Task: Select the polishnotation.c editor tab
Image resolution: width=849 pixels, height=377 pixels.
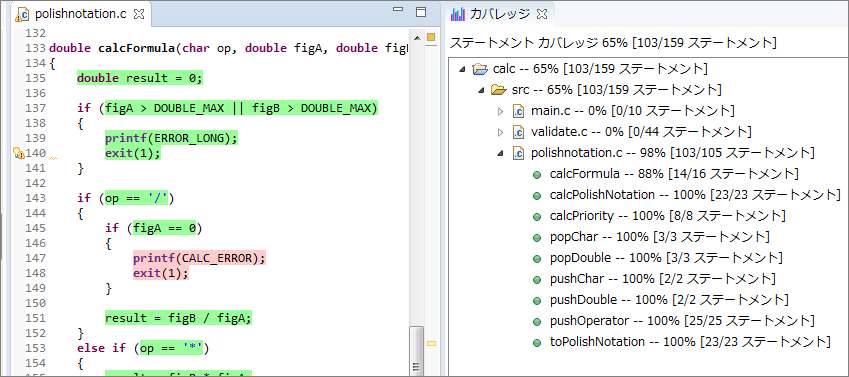Action: pyautogui.click(x=80, y=15)
